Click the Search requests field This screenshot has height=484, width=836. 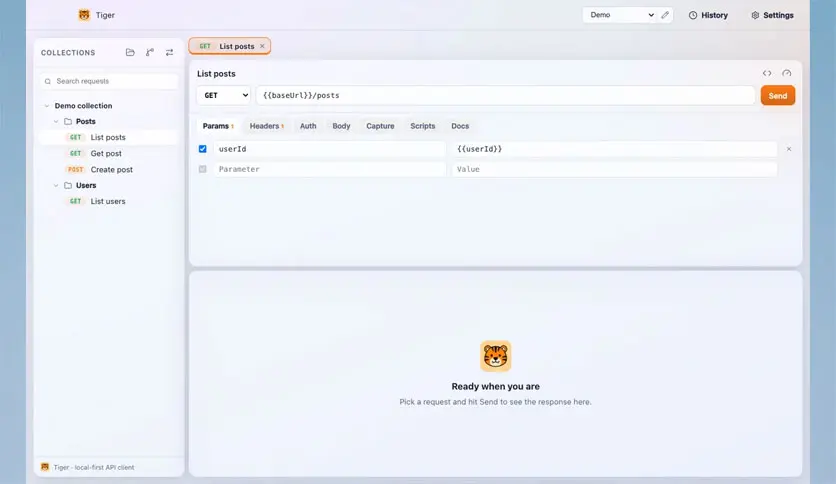coord(109,81)
